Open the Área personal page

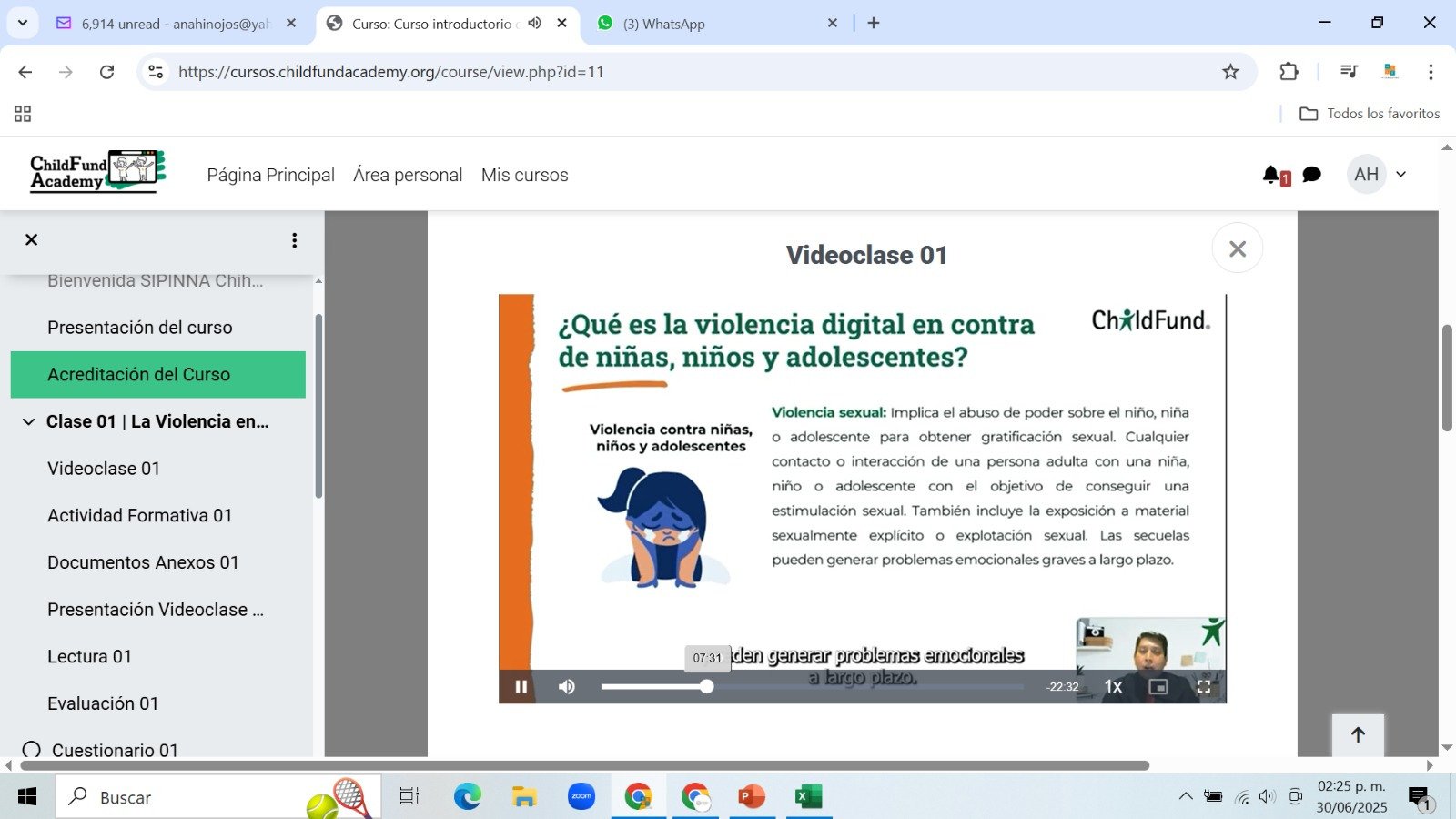click(x=408, y=175)
